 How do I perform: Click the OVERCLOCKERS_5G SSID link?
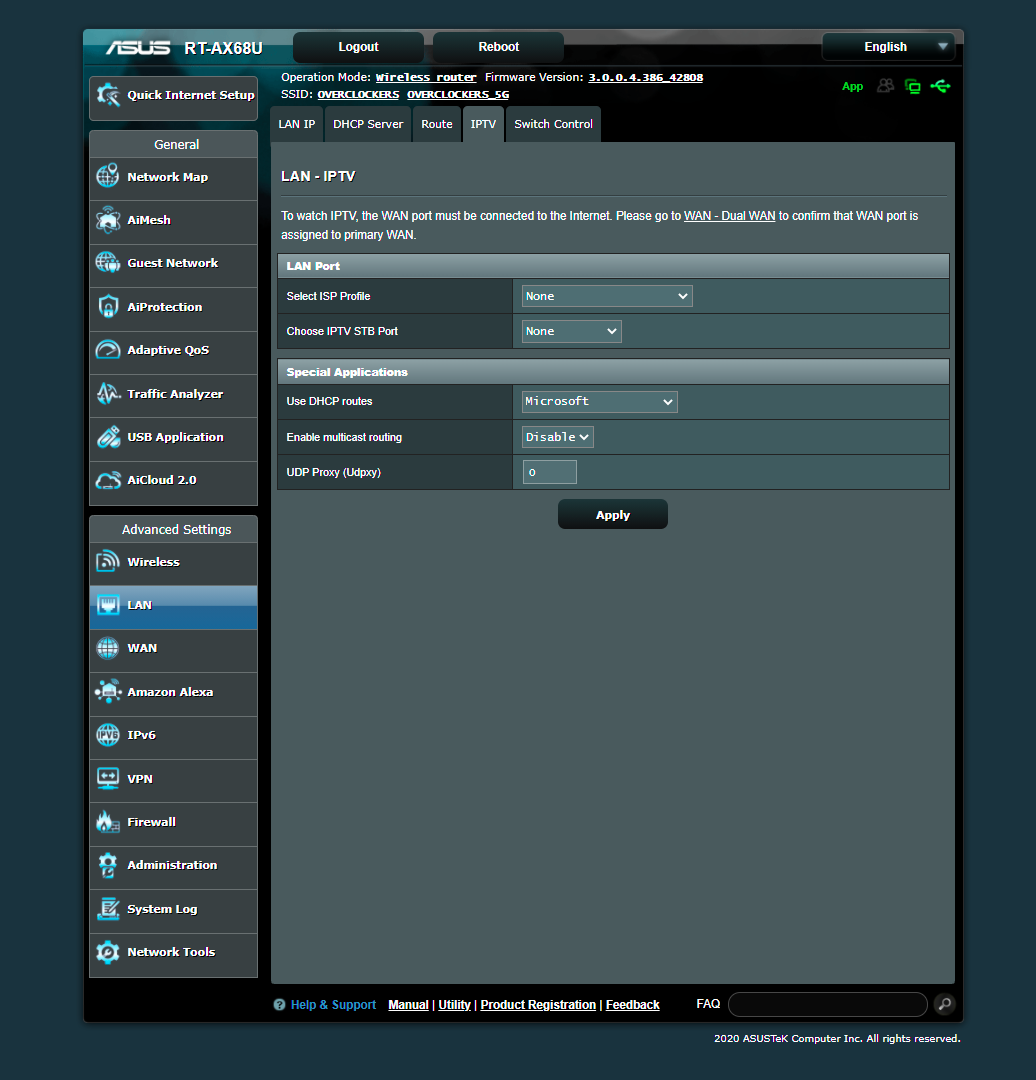(458, 94)
